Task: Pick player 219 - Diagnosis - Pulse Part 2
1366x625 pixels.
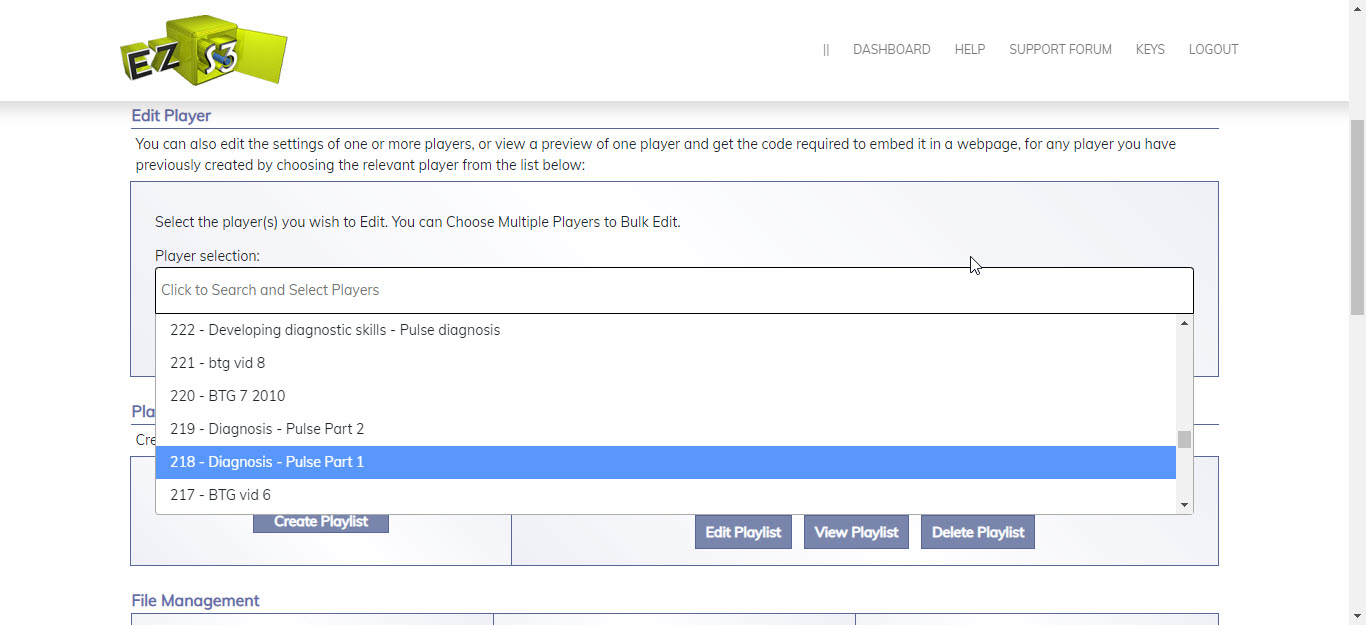Action: coord(666,429)
